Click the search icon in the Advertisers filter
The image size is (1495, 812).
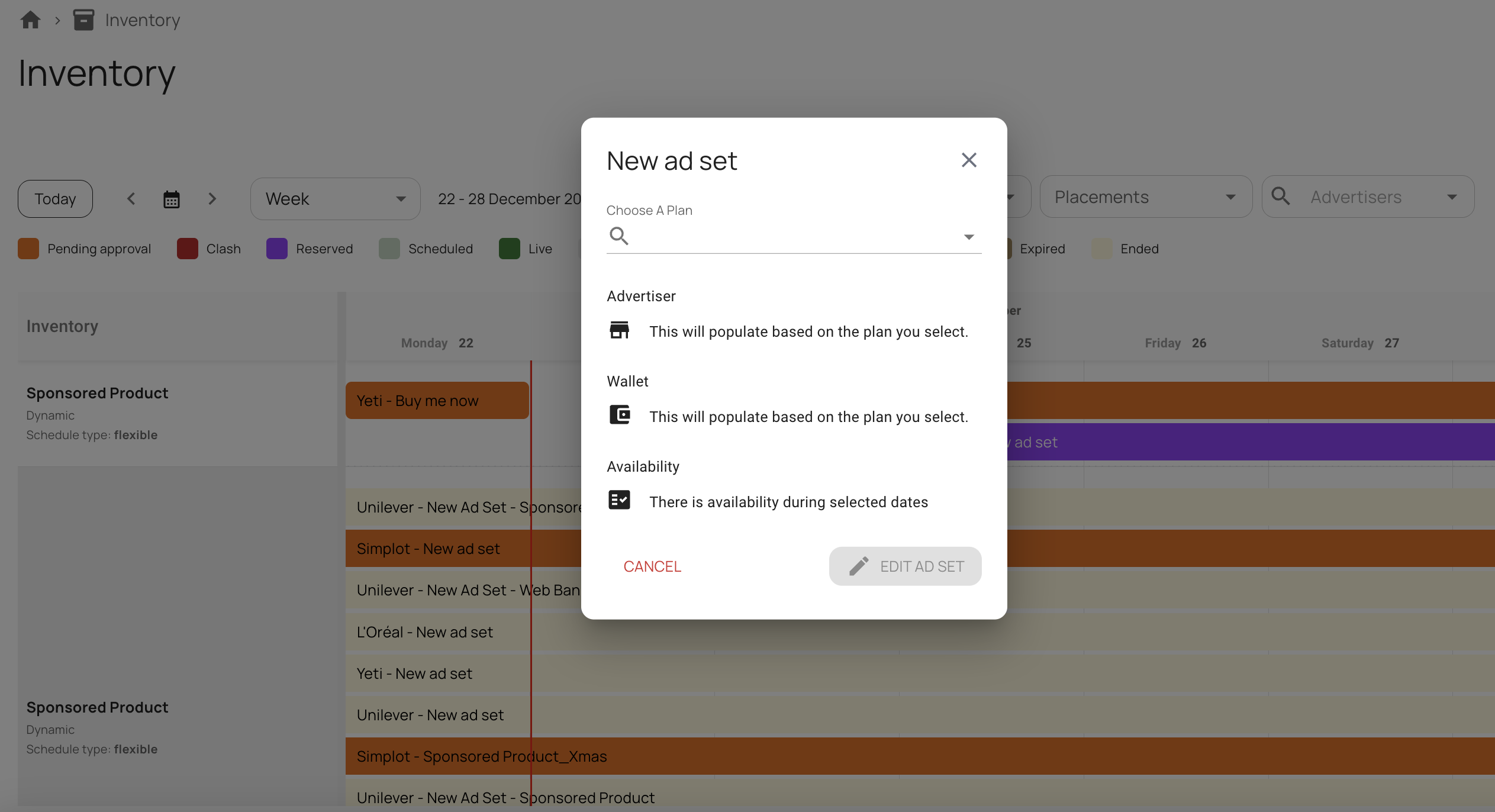point(1281,196)
